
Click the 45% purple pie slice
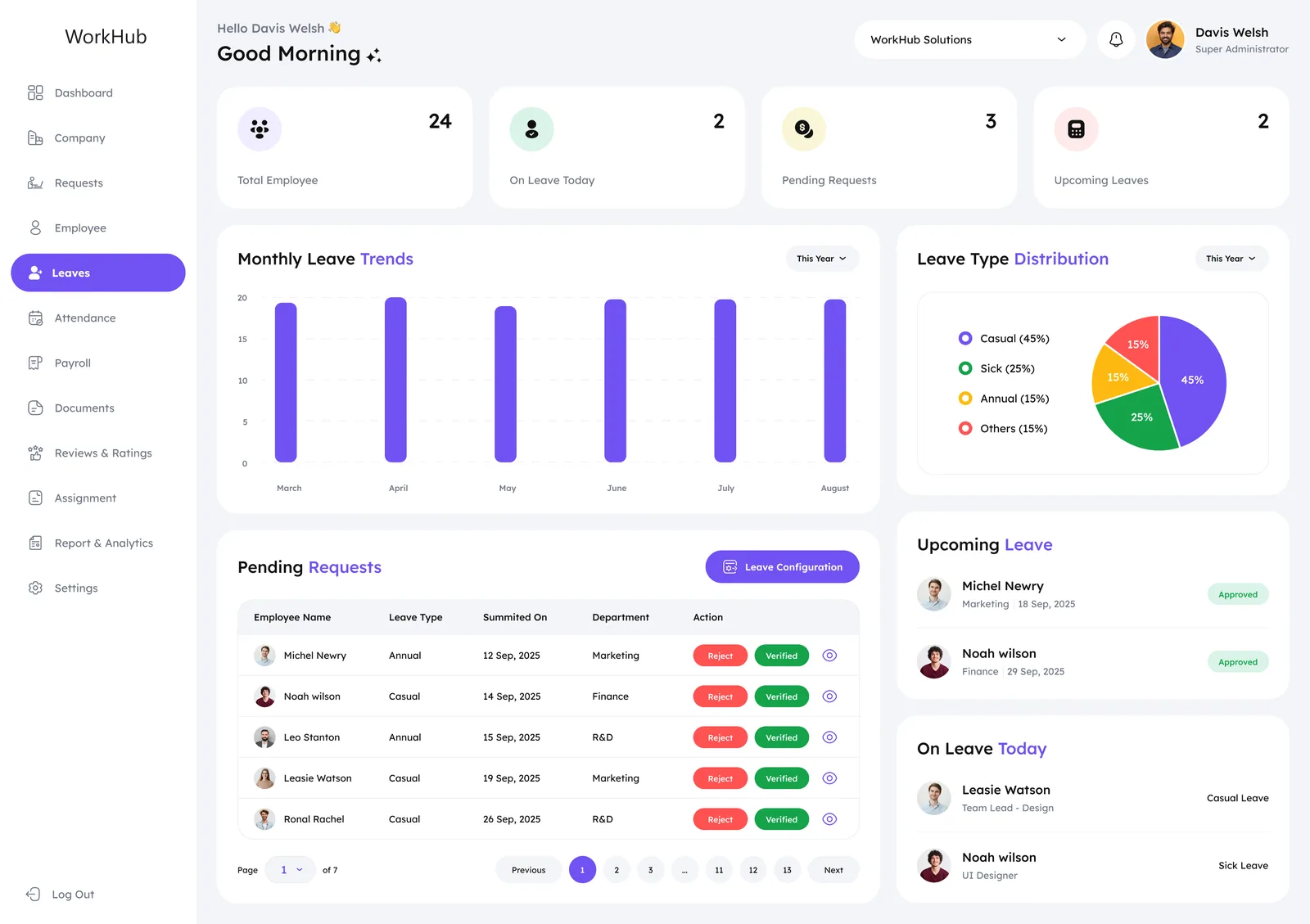pyautogui.click(x=1194, y=381)
